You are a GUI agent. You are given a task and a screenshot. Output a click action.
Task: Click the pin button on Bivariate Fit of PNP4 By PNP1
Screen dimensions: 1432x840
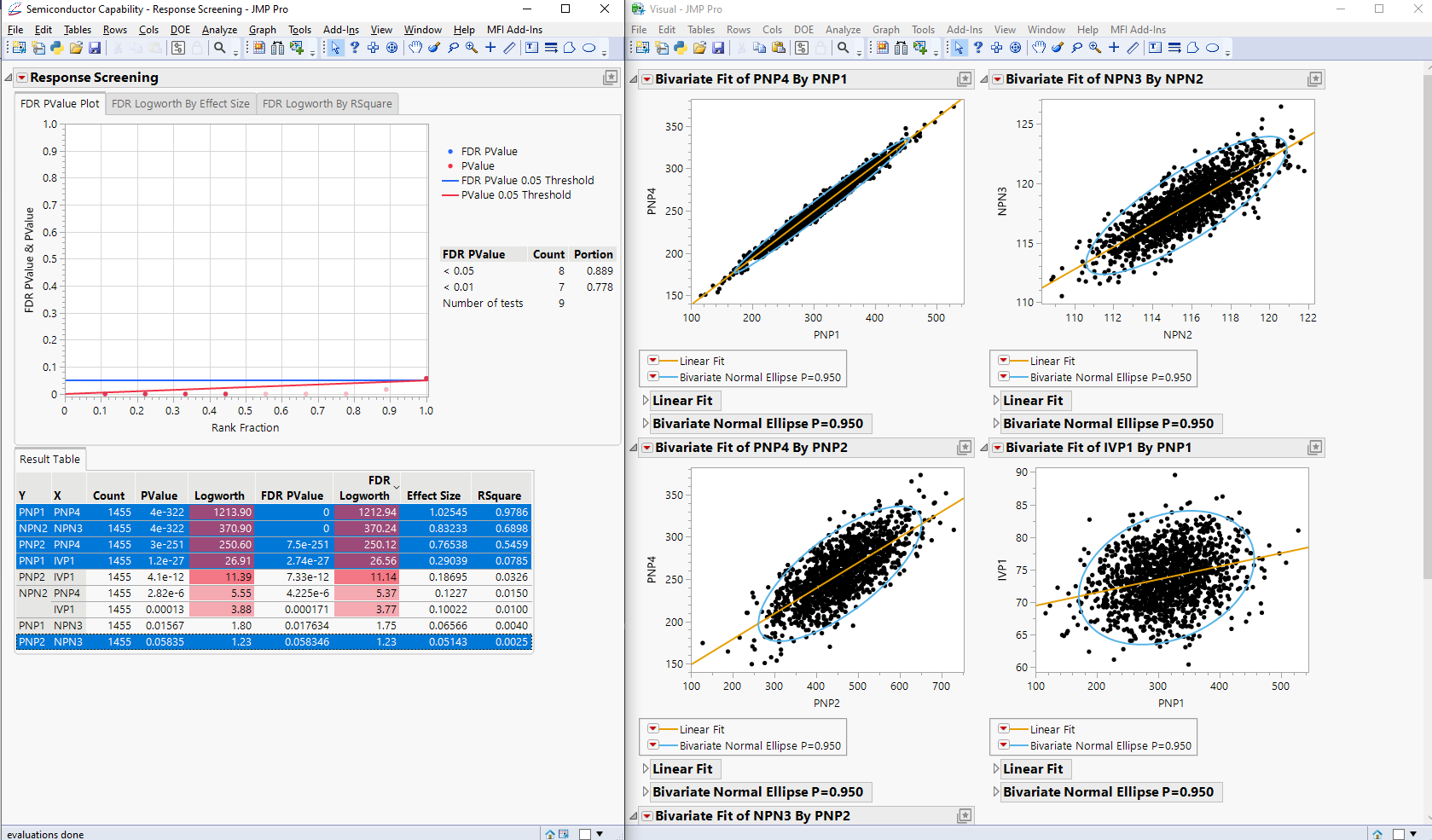(965, 78)
